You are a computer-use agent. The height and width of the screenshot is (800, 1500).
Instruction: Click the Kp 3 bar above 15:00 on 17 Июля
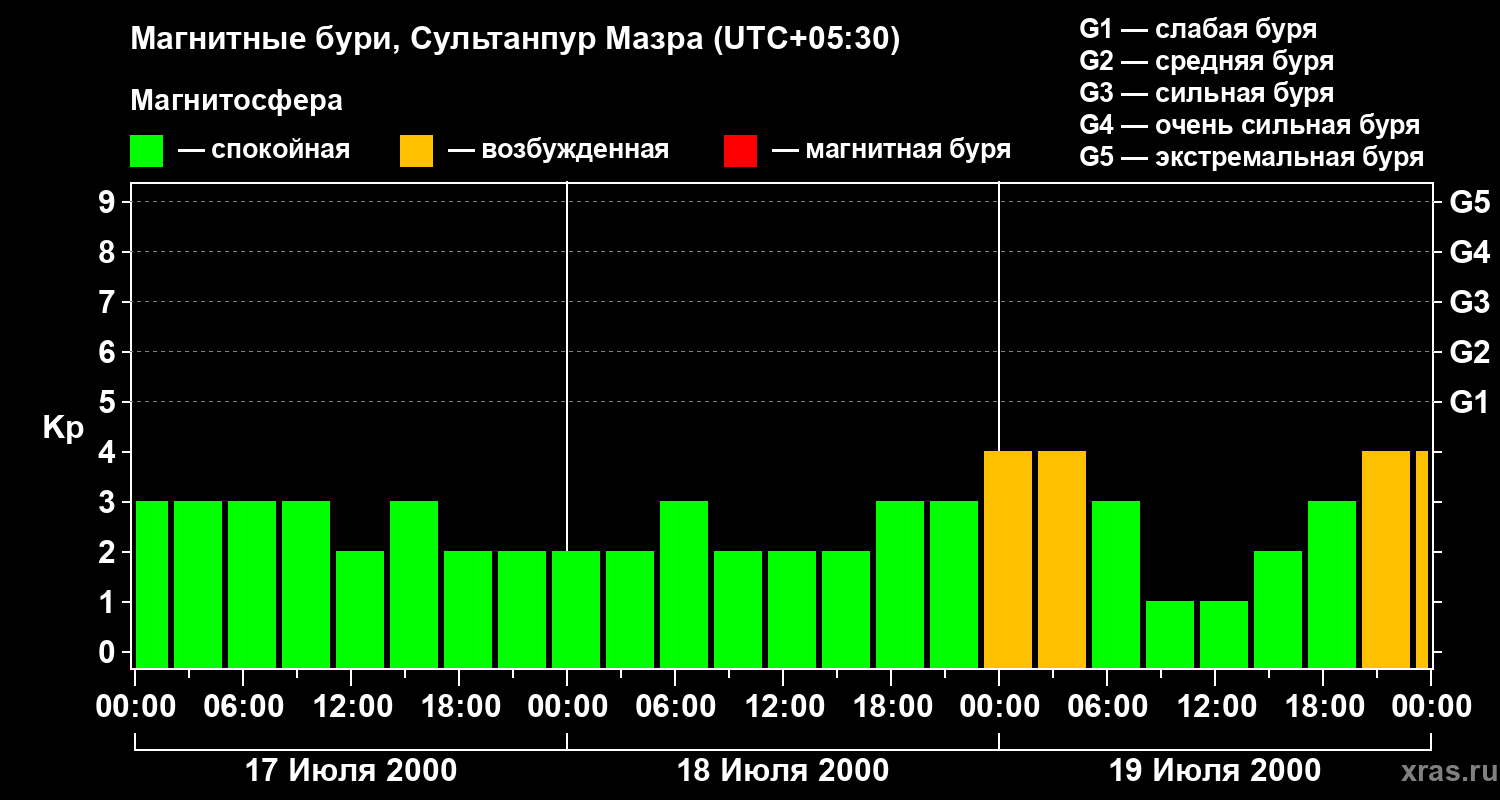414,585
